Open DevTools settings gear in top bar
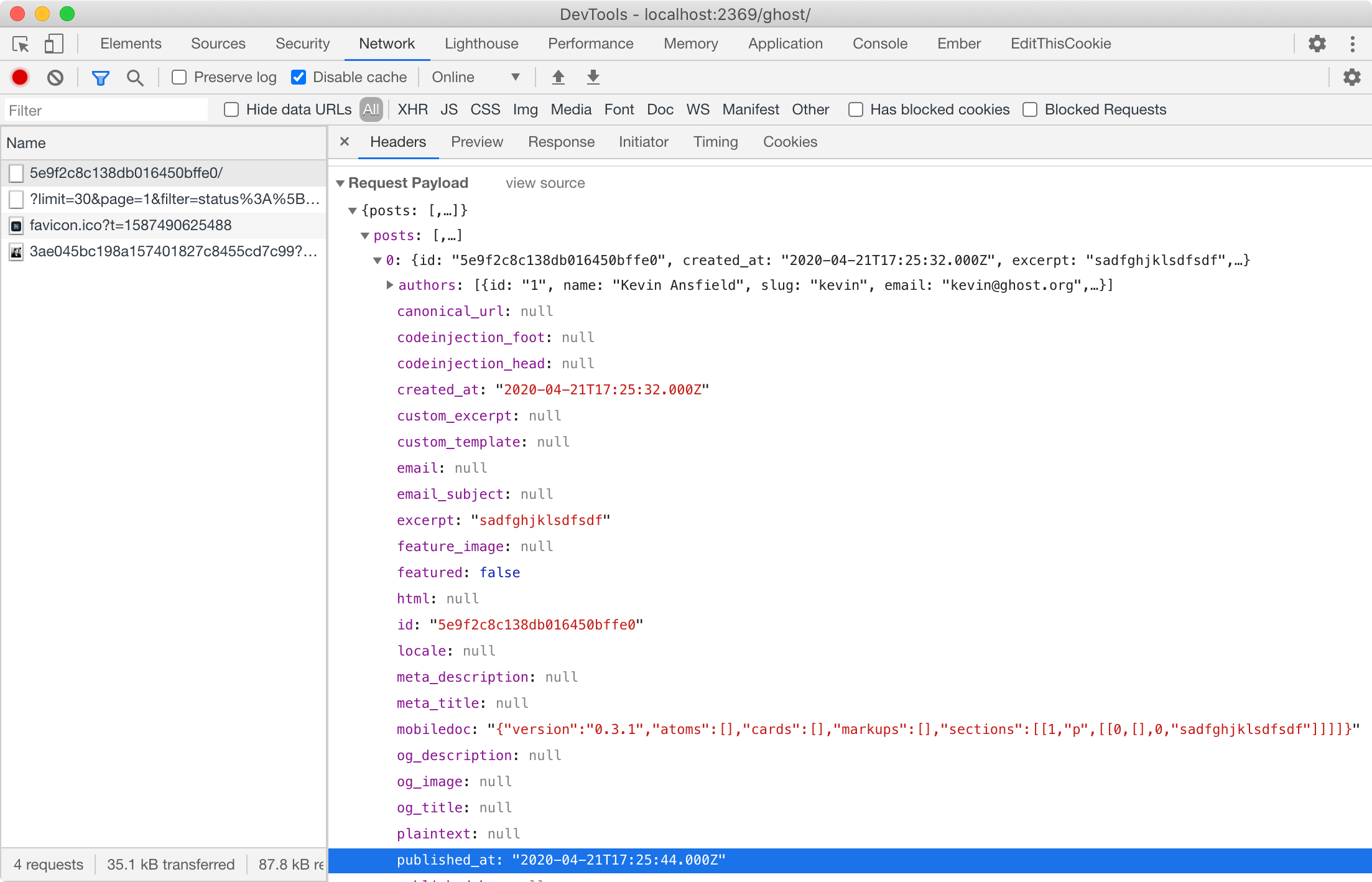 [1317, 44]
